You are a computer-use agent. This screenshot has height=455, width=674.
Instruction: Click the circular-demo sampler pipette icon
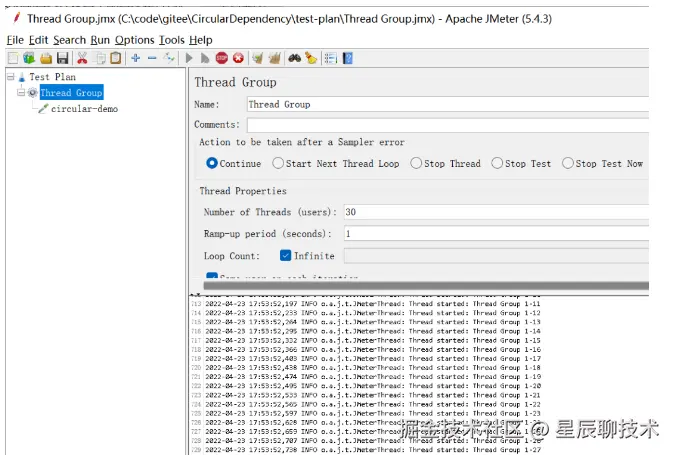coord(43,109)
